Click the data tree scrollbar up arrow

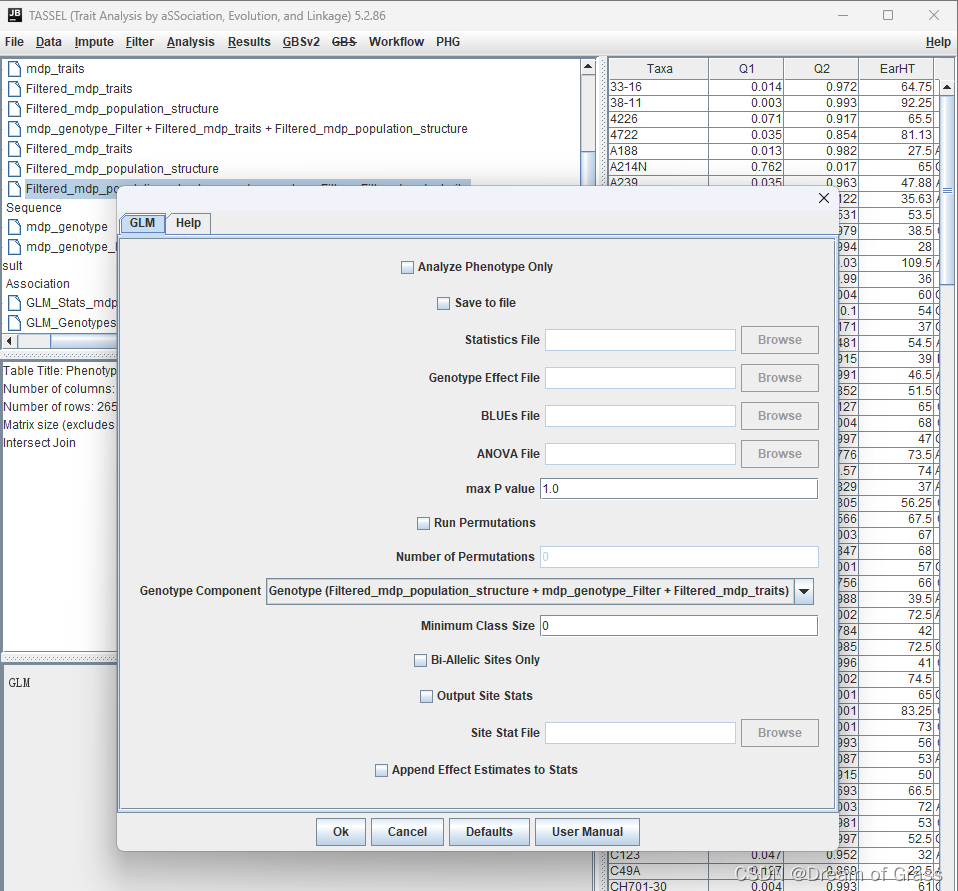coord(588,67)
